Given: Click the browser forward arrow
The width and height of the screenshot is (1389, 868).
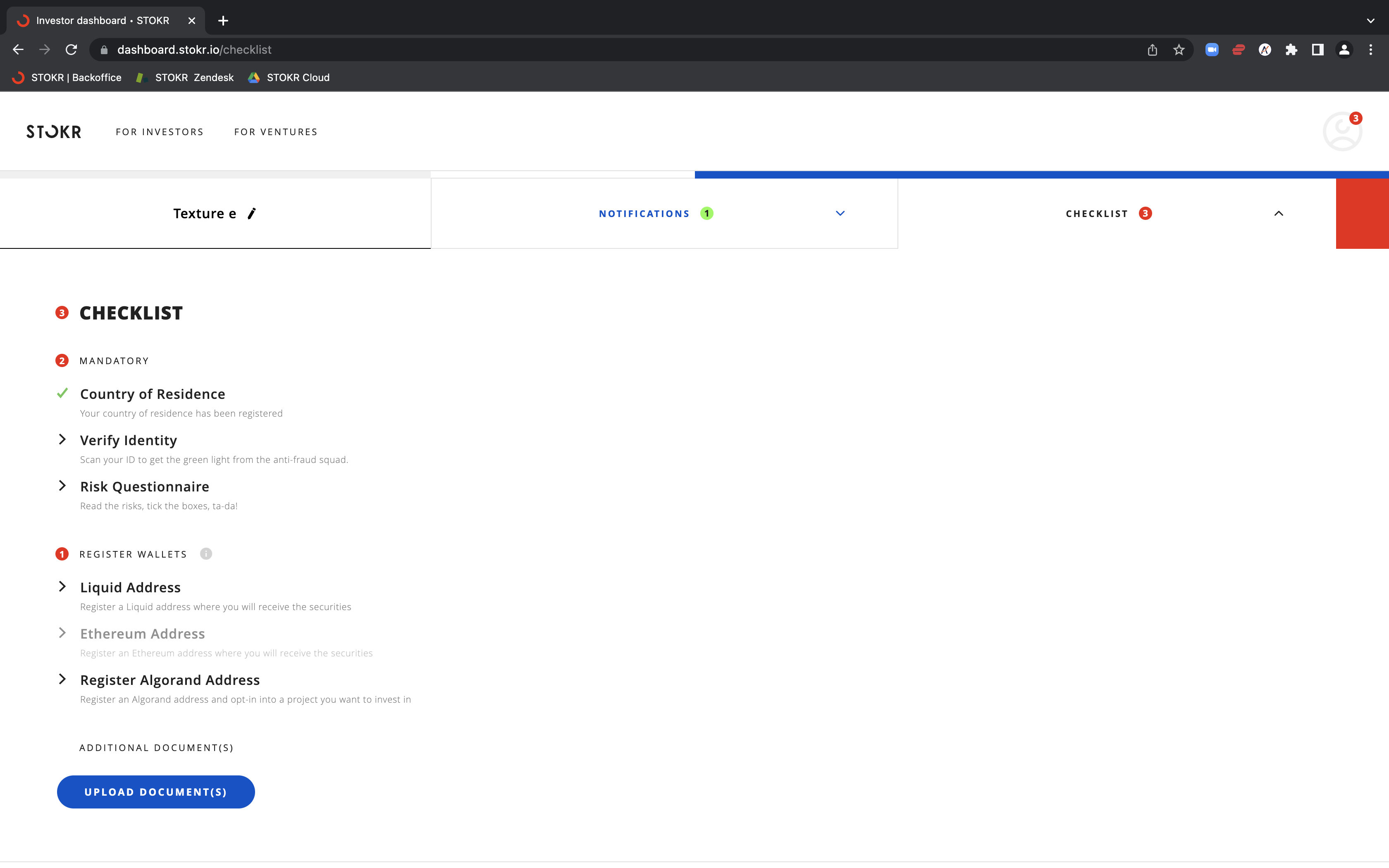Looking at the screenshot, I should 44,50.
